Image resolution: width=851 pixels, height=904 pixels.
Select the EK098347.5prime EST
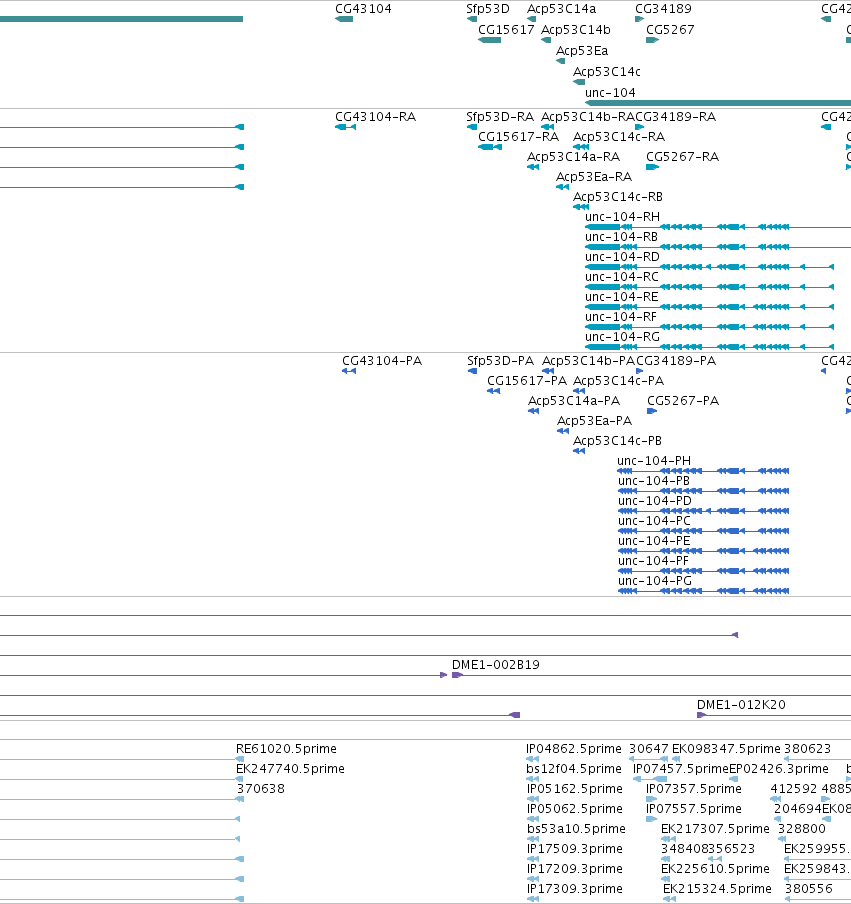676,759
